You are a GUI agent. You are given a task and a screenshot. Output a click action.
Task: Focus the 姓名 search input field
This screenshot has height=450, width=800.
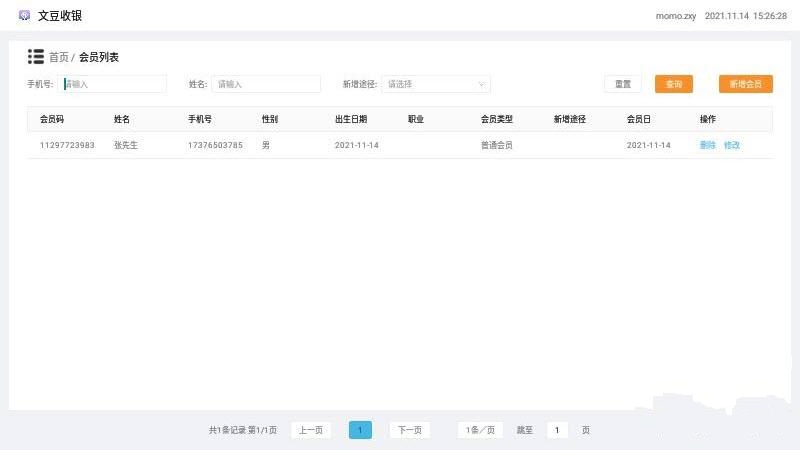pyautogui.click(x=266, y=84)
